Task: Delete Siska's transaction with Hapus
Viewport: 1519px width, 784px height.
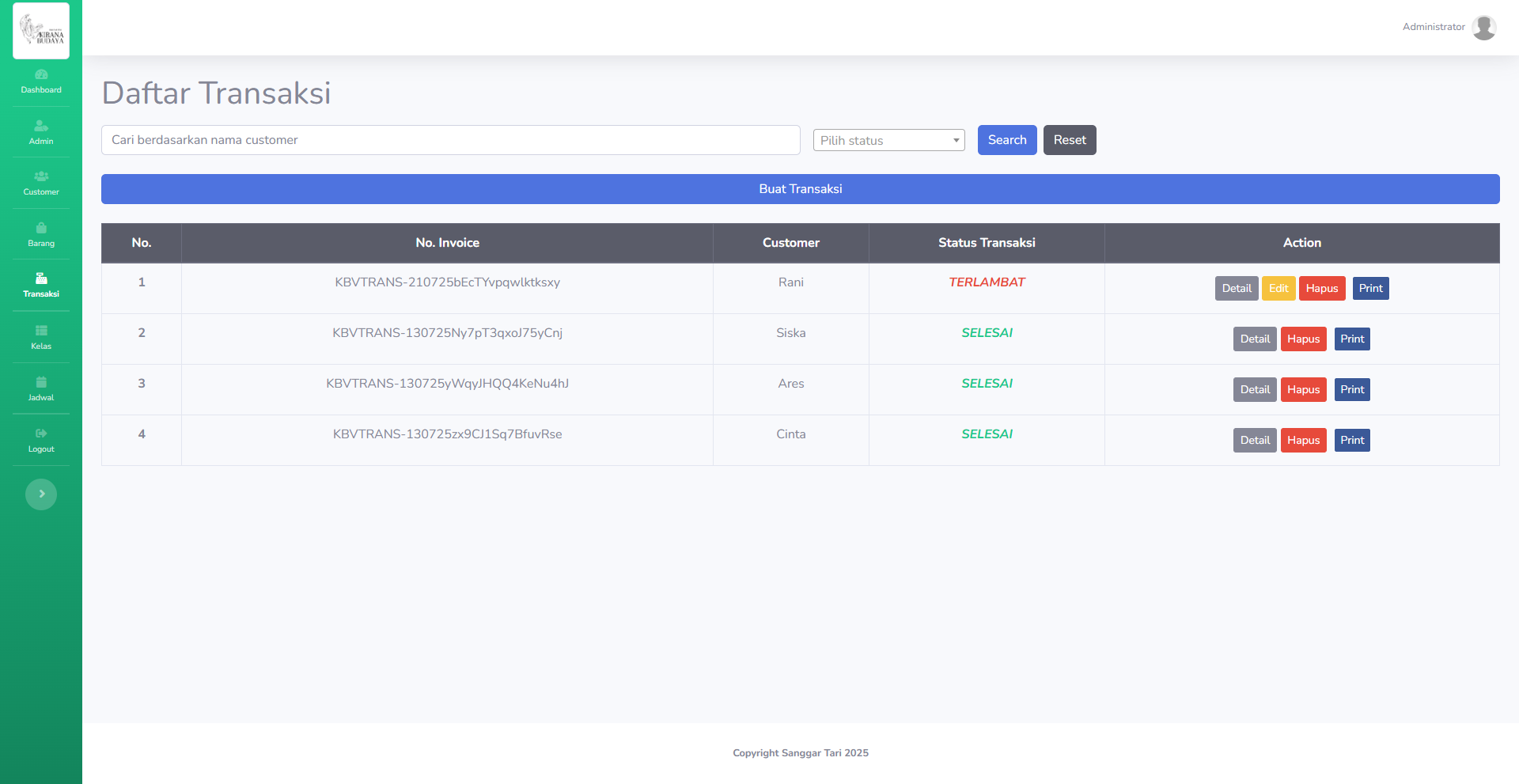Action: point(1302,339)
